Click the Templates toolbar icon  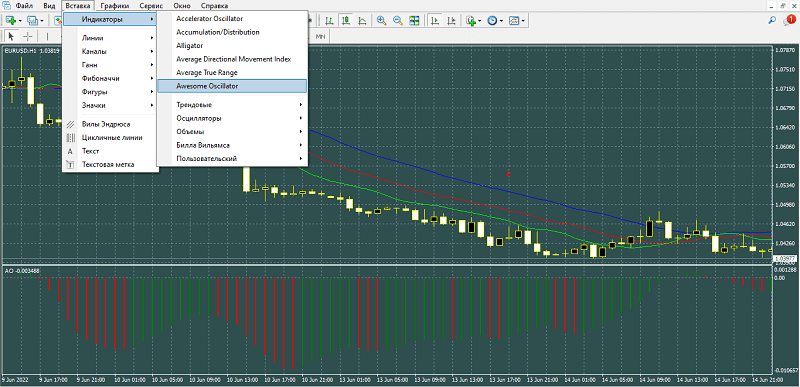coord(514,20)
